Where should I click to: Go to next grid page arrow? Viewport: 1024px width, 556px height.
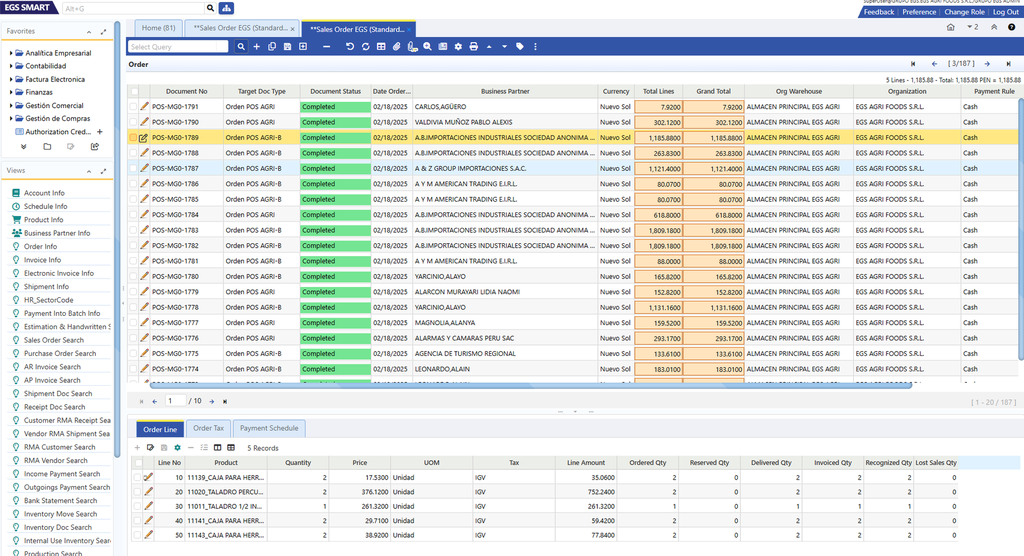[212, 402]
